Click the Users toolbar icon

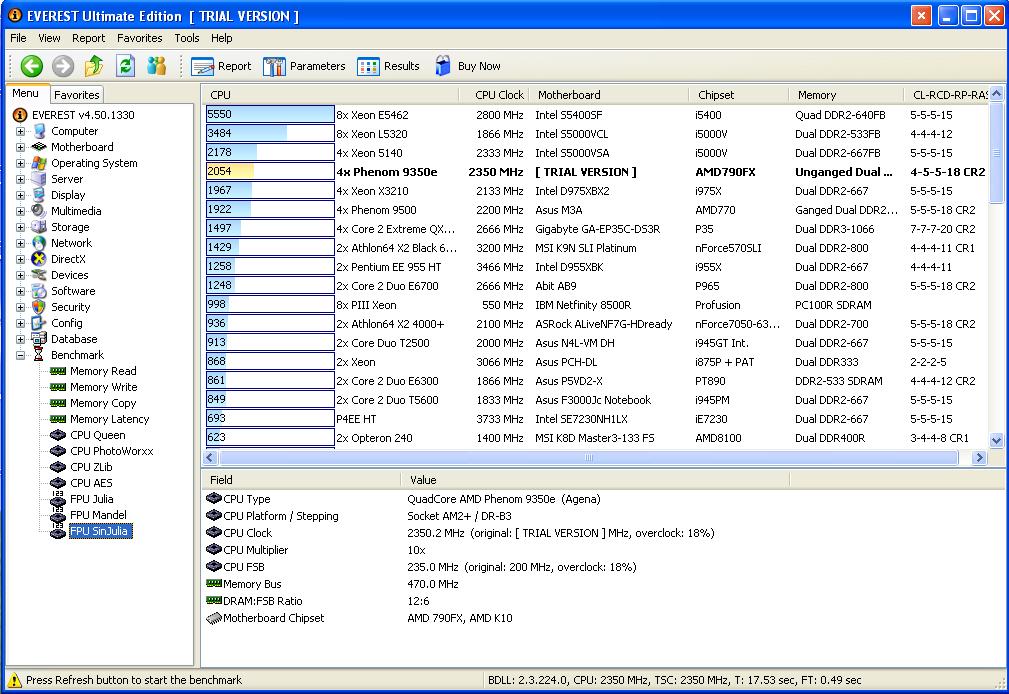(x=156, y=66)
